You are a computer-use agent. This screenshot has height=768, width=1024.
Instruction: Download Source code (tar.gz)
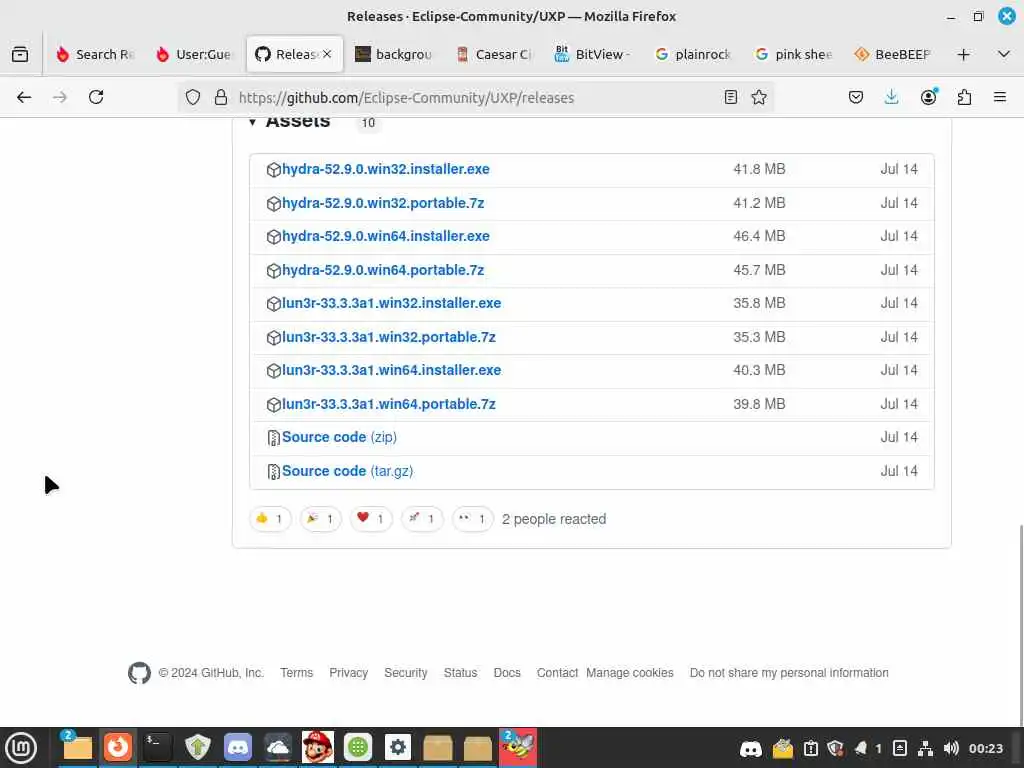pyautogui.click(x=347, y=472)
